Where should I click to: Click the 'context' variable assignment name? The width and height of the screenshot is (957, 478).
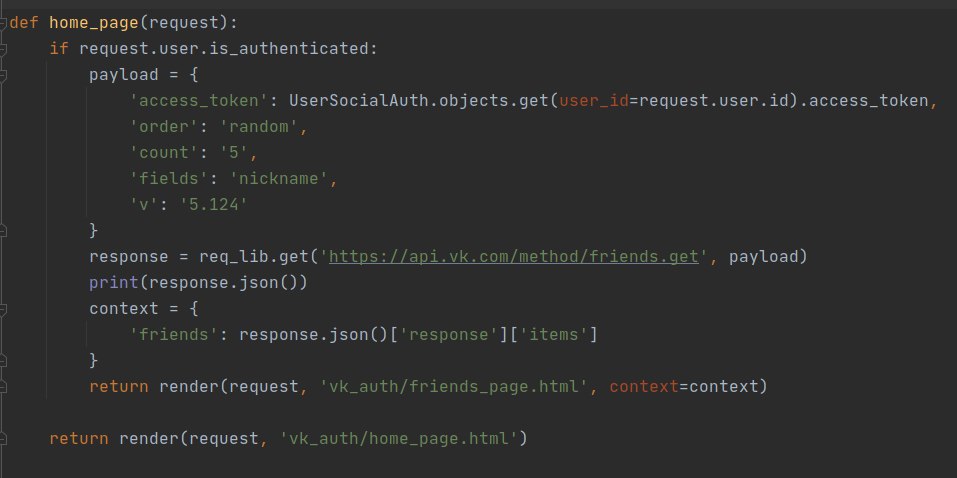click(x=124, y=308)
